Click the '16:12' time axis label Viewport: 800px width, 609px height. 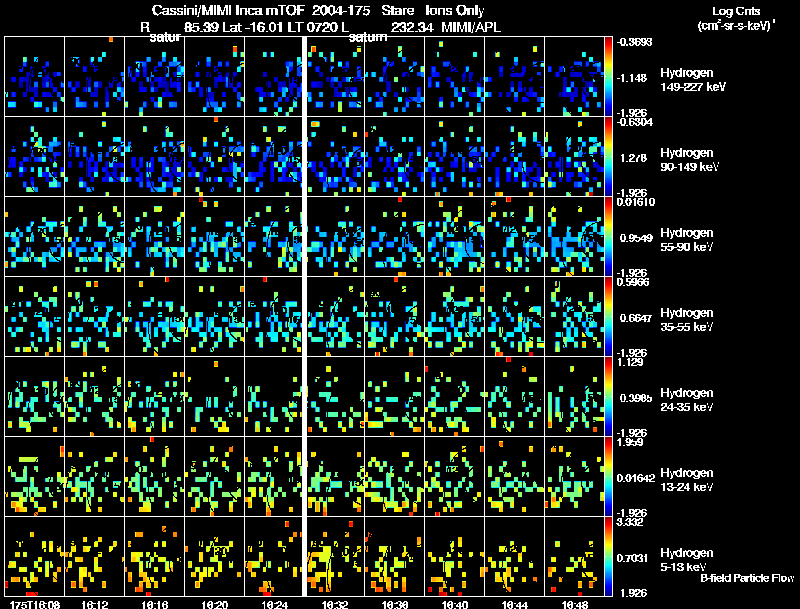[94, 604]
